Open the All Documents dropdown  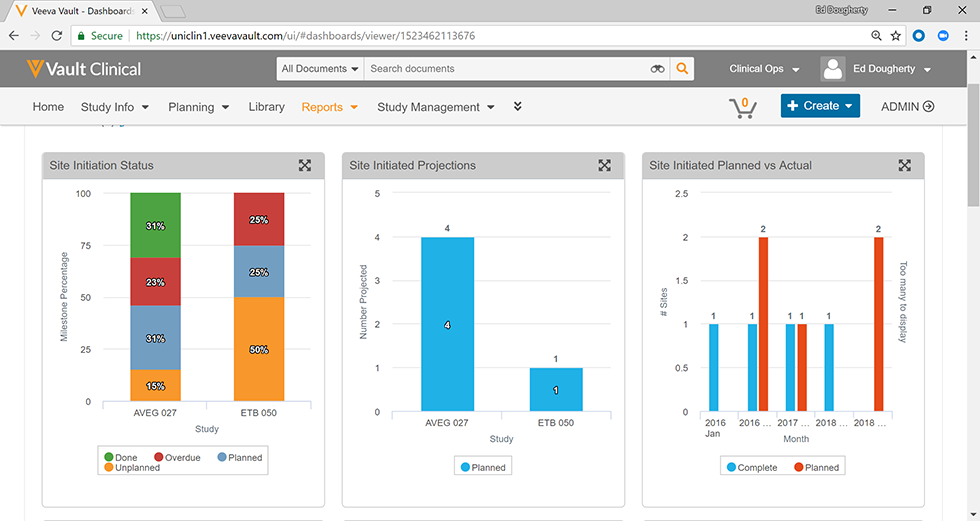coord(320,69)
